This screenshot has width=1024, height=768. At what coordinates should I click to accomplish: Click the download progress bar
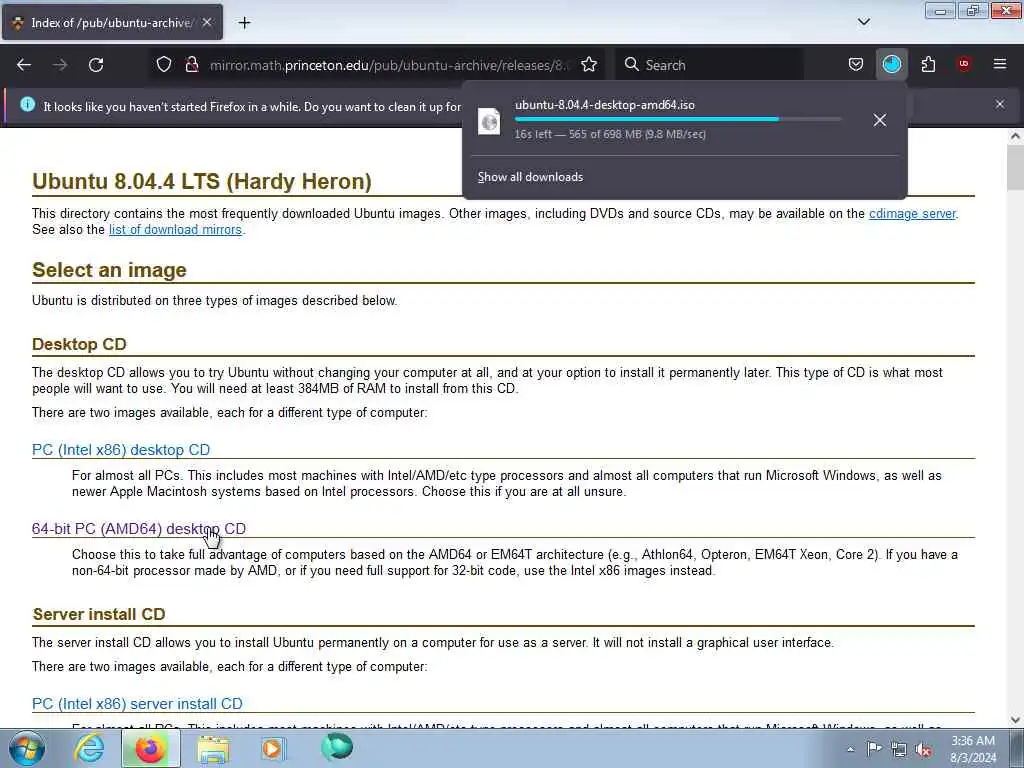tap(678, 120)
